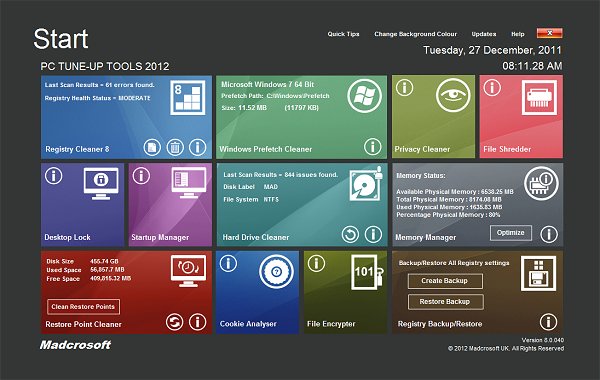Click the Startup Manager label
This screenshot has height=380, width=600.
[x=160, y=237]
